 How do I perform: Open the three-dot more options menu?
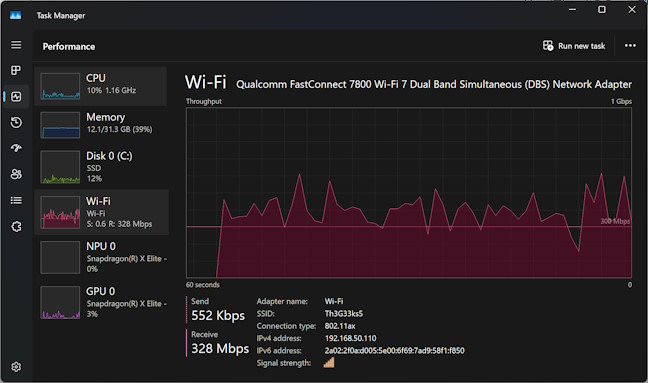pyautogui.click(x=630, y=45)
